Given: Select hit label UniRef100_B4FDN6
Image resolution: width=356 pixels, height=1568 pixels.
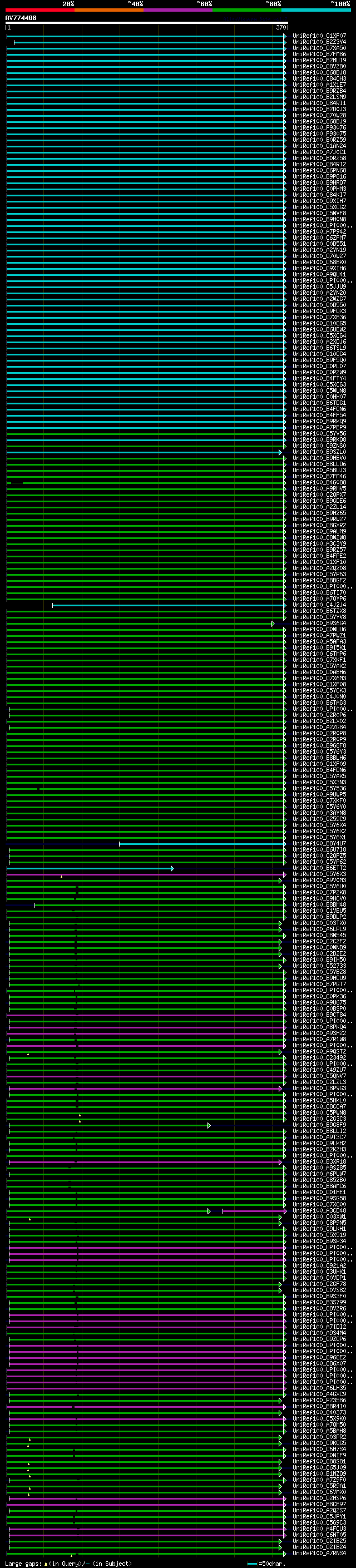Looking at the screenshot, I should 319,770.
